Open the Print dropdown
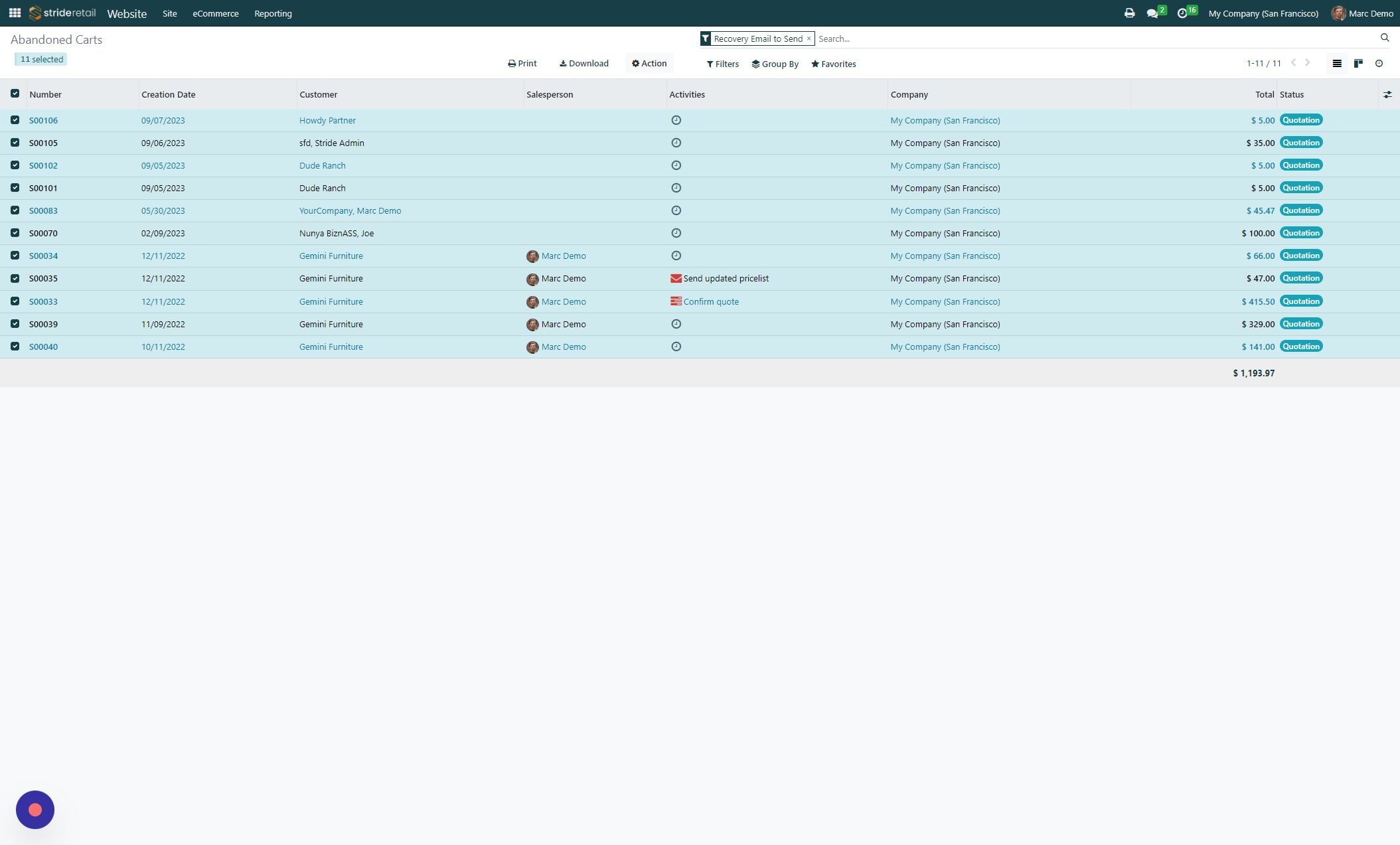The width and height of the screenshot is (1400, 845). click(x=522, y=63)
